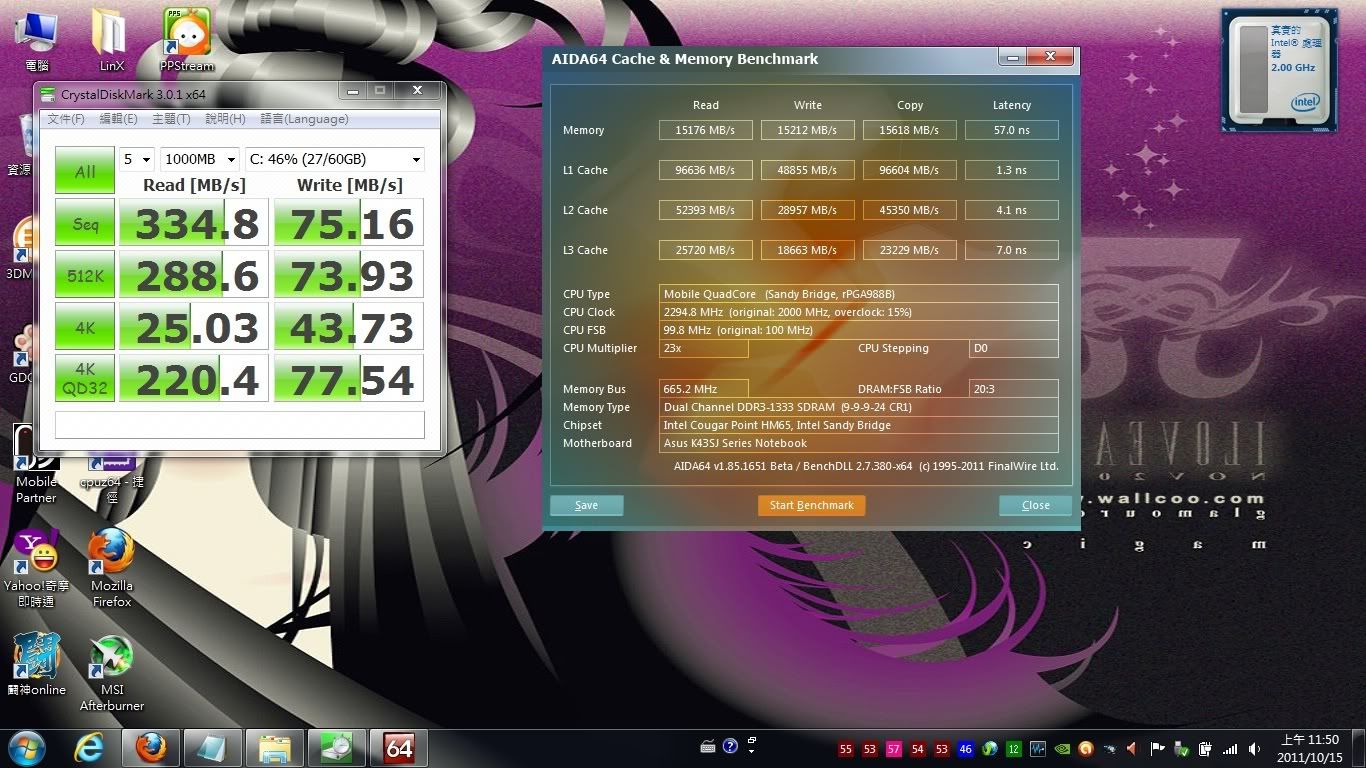This screenshot has width=1366, height=768.
Task: Open the 文件(F) menu in CrystalDiskMark
Action: tap(66, 119)
